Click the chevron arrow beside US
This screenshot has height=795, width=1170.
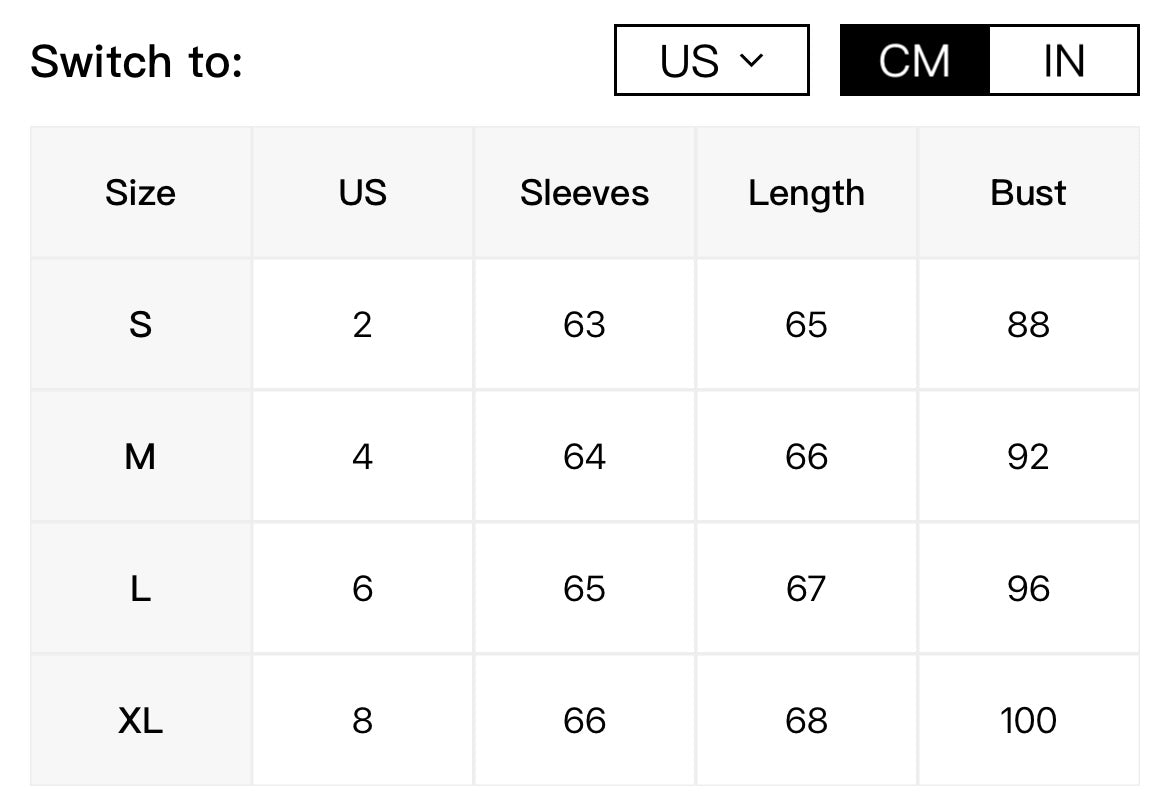[x=751, y=60]
